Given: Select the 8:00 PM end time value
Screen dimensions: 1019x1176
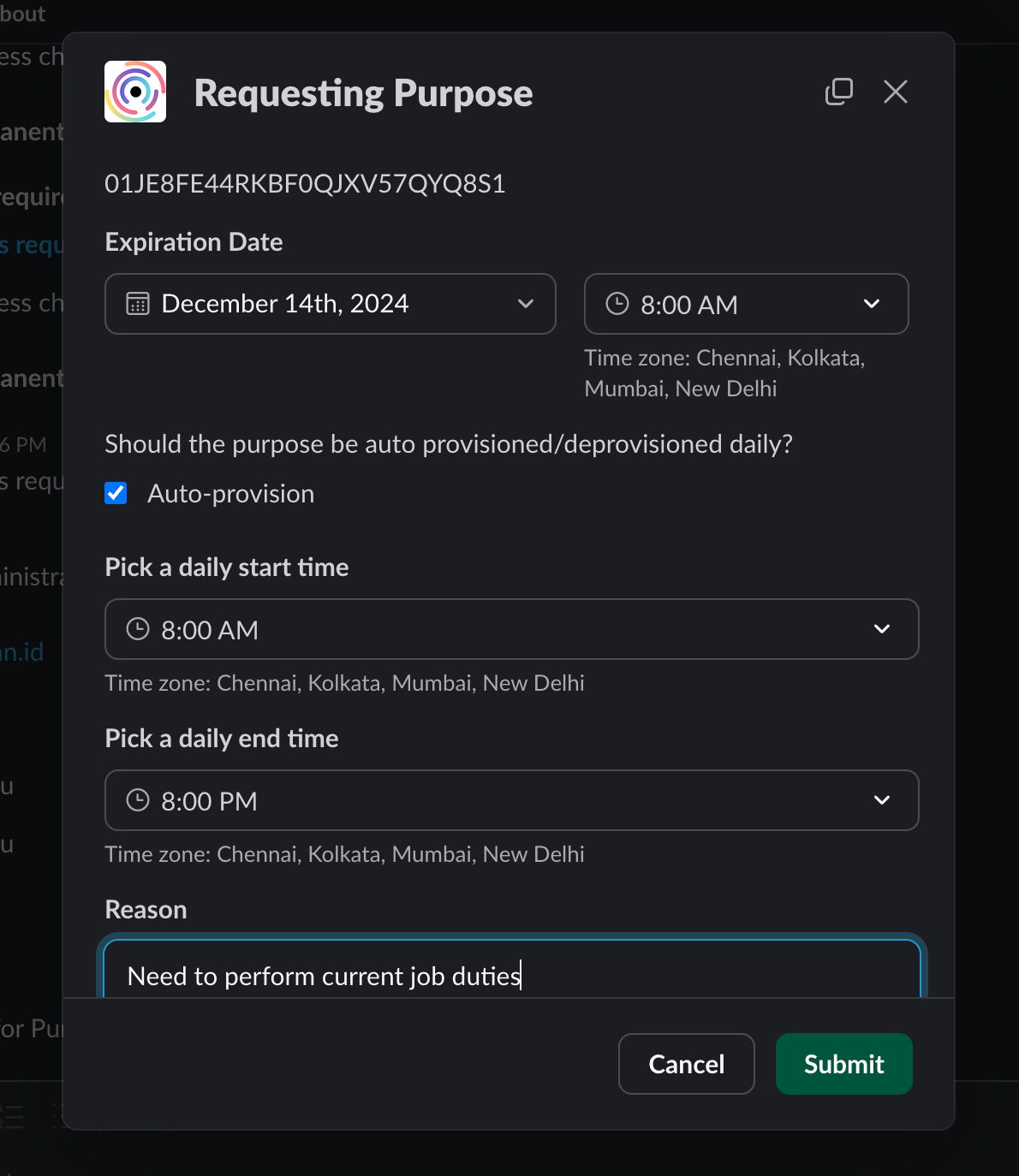Looking at the screenshot, I should [x=210, y=801].
